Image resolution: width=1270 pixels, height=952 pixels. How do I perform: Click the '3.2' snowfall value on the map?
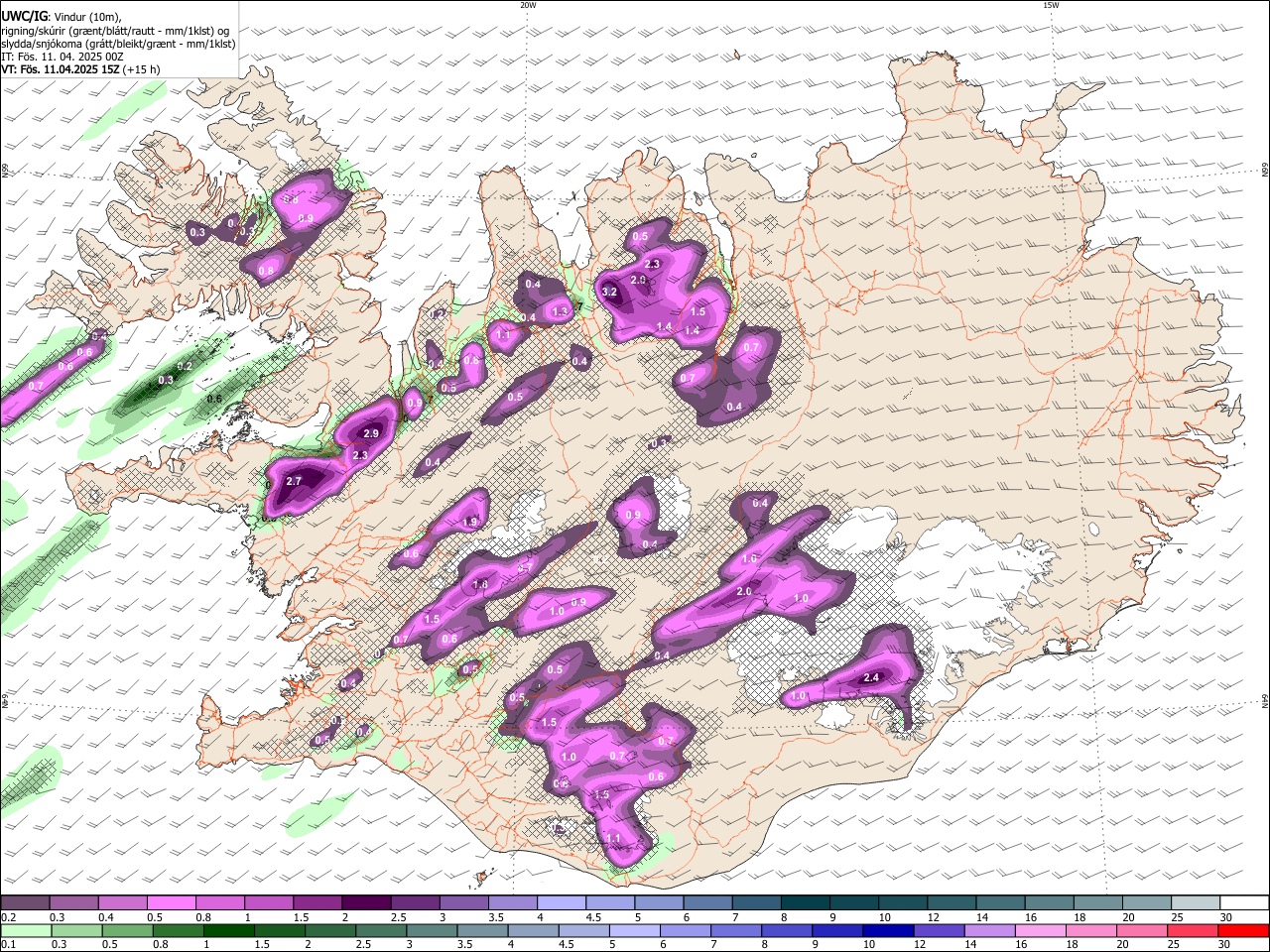click(x=609, y=292)
